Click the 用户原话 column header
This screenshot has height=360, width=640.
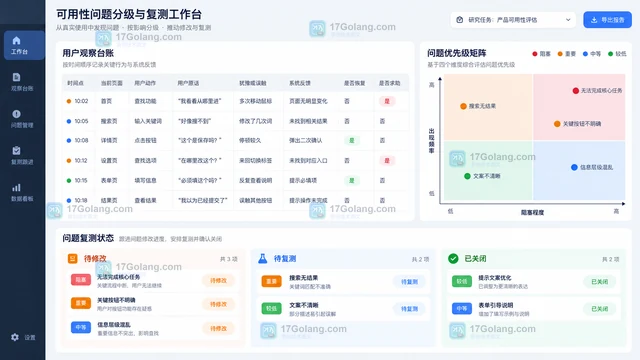(x=188, y=83)
